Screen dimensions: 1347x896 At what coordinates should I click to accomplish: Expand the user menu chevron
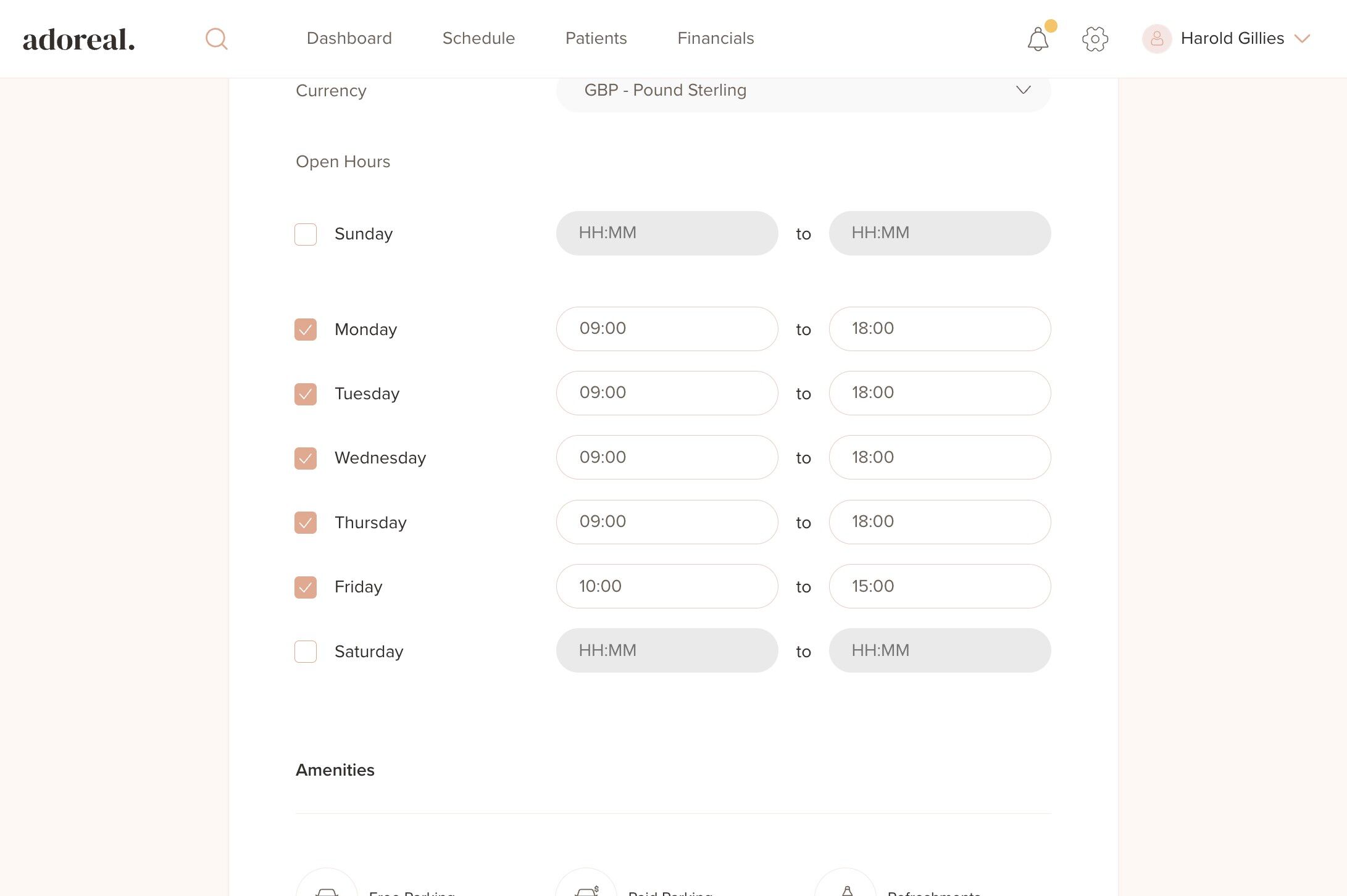1302,39
